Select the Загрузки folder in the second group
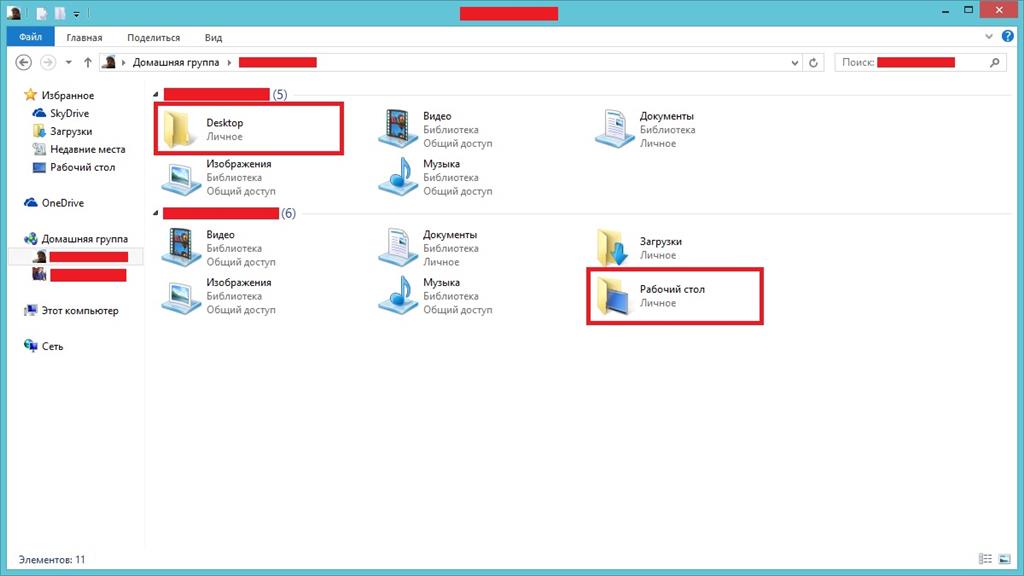The image size is (1024, 576). click(x=639, y=248)
